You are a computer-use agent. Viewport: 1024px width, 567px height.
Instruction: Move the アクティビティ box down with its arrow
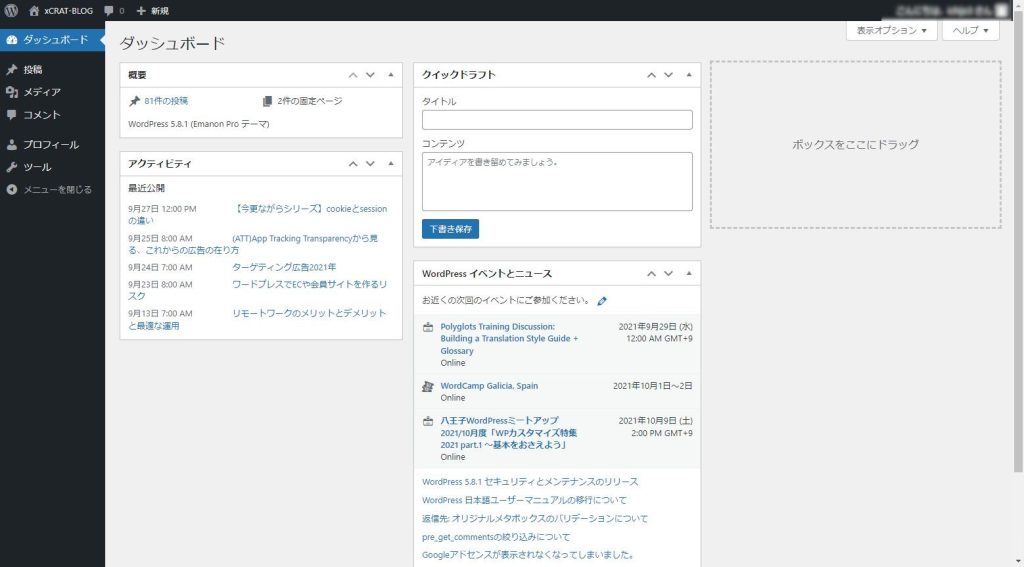point(370,164)
